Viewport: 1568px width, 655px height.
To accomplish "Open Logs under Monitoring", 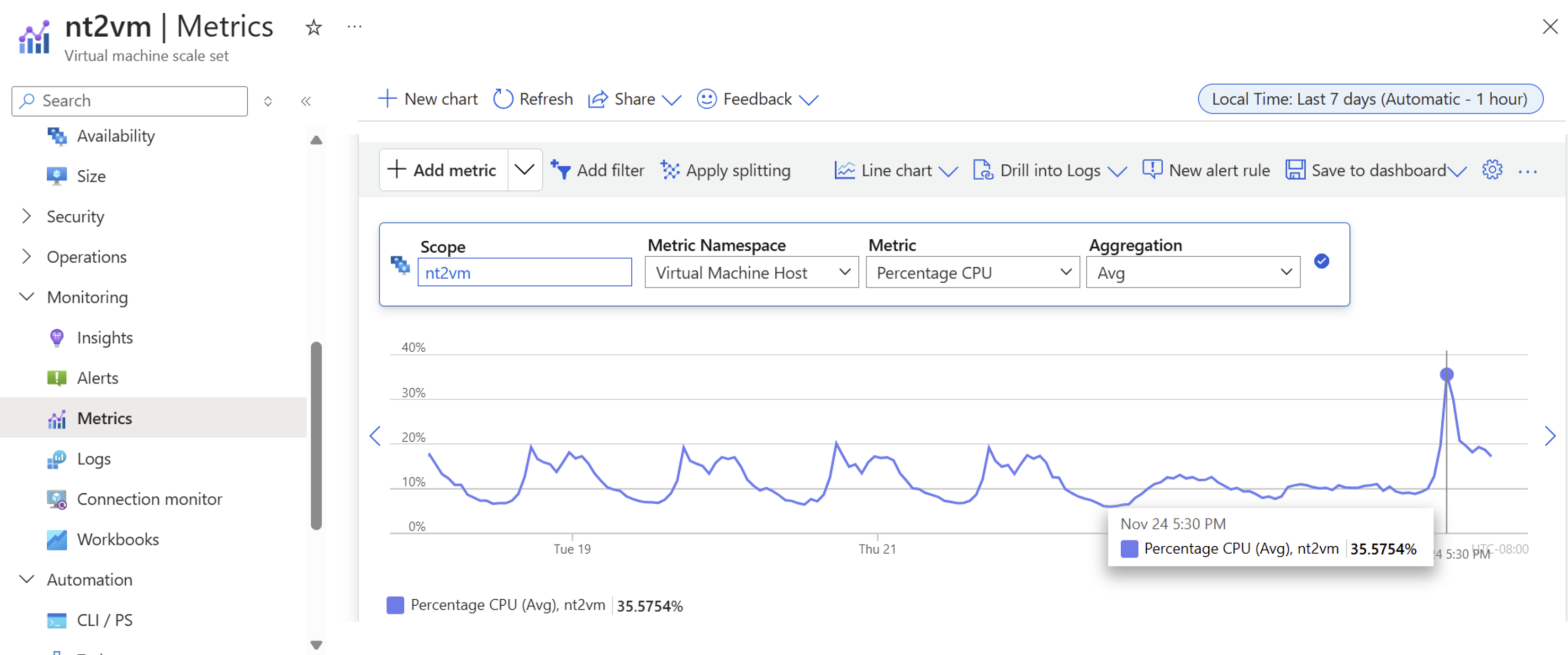I will pos(94,459).
